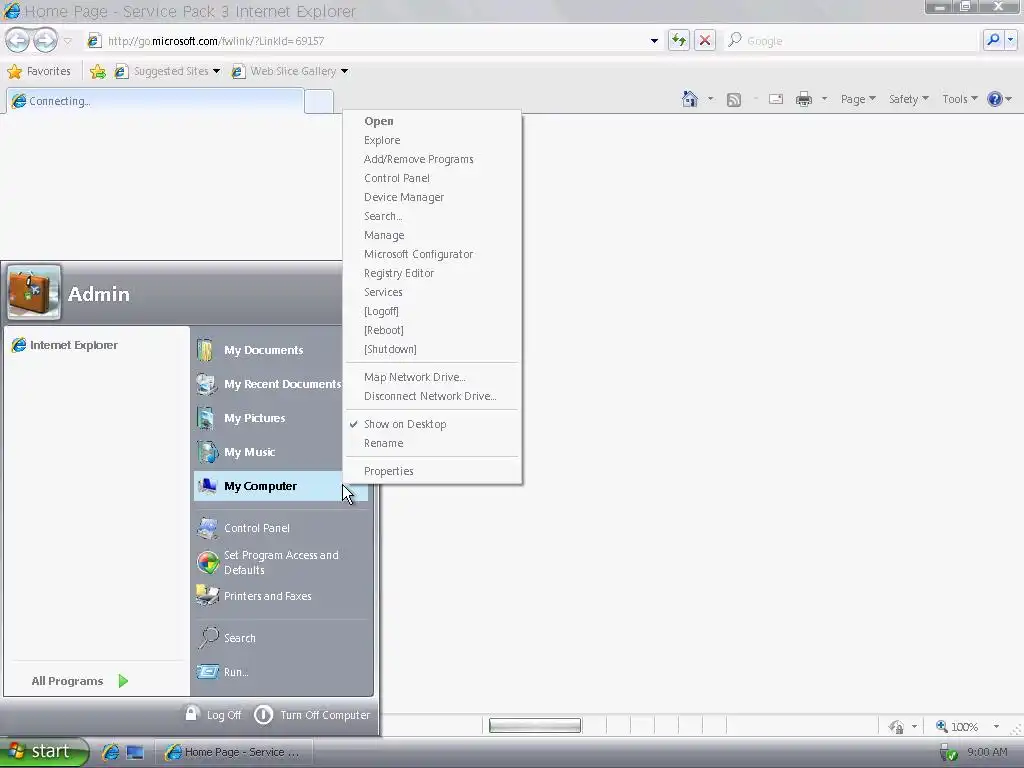The image size is (1024, 768).
Task: Click the Services context menu entry
Action: 432,292
